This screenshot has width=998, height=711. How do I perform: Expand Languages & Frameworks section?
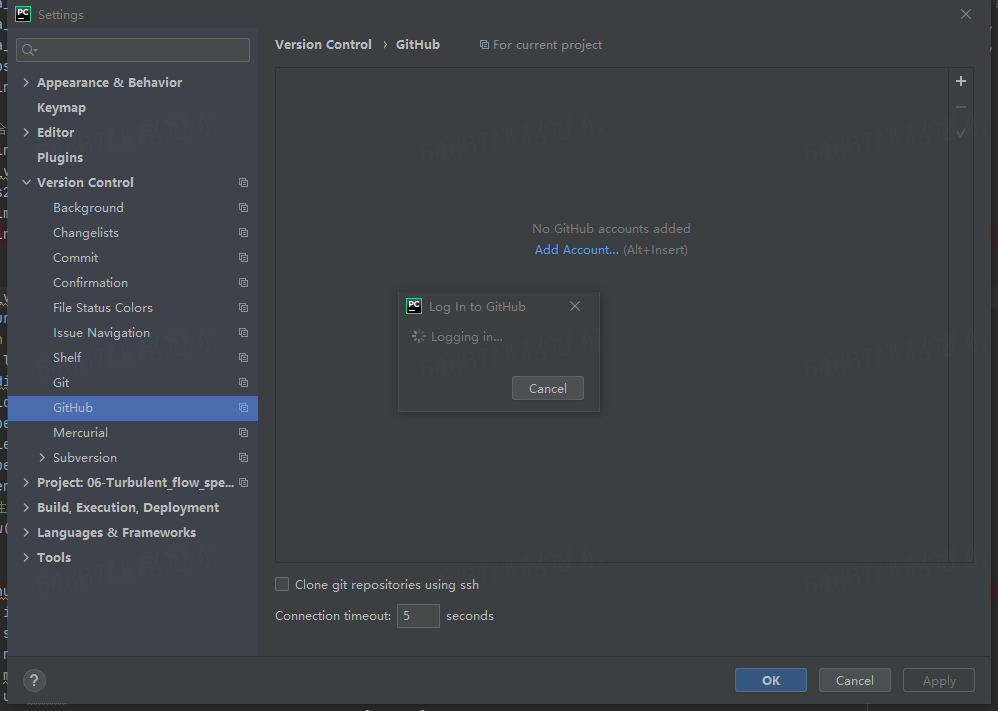26,533
